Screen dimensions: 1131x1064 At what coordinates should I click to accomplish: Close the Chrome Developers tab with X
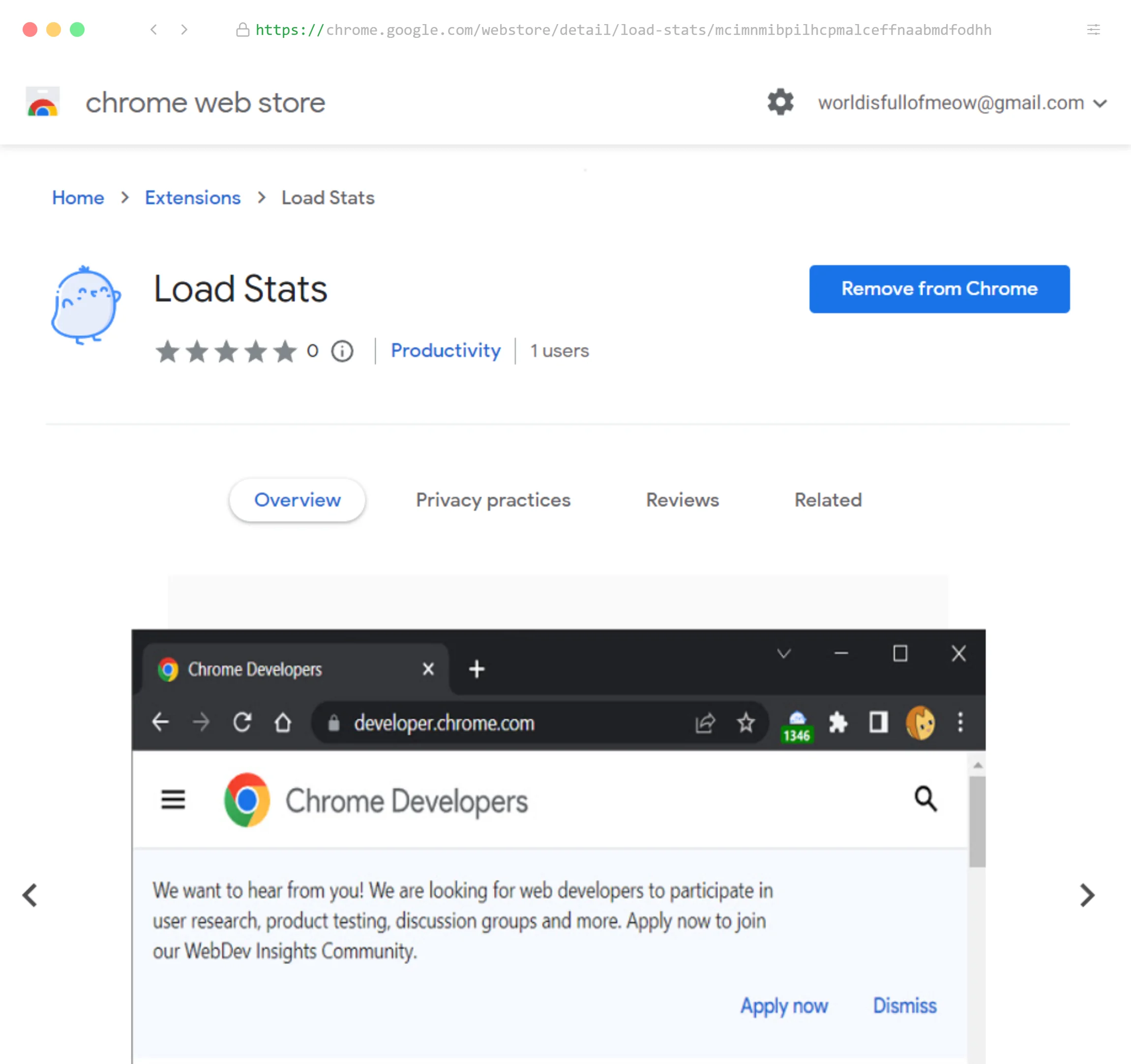pyautogui.click(x=428, y=669)
